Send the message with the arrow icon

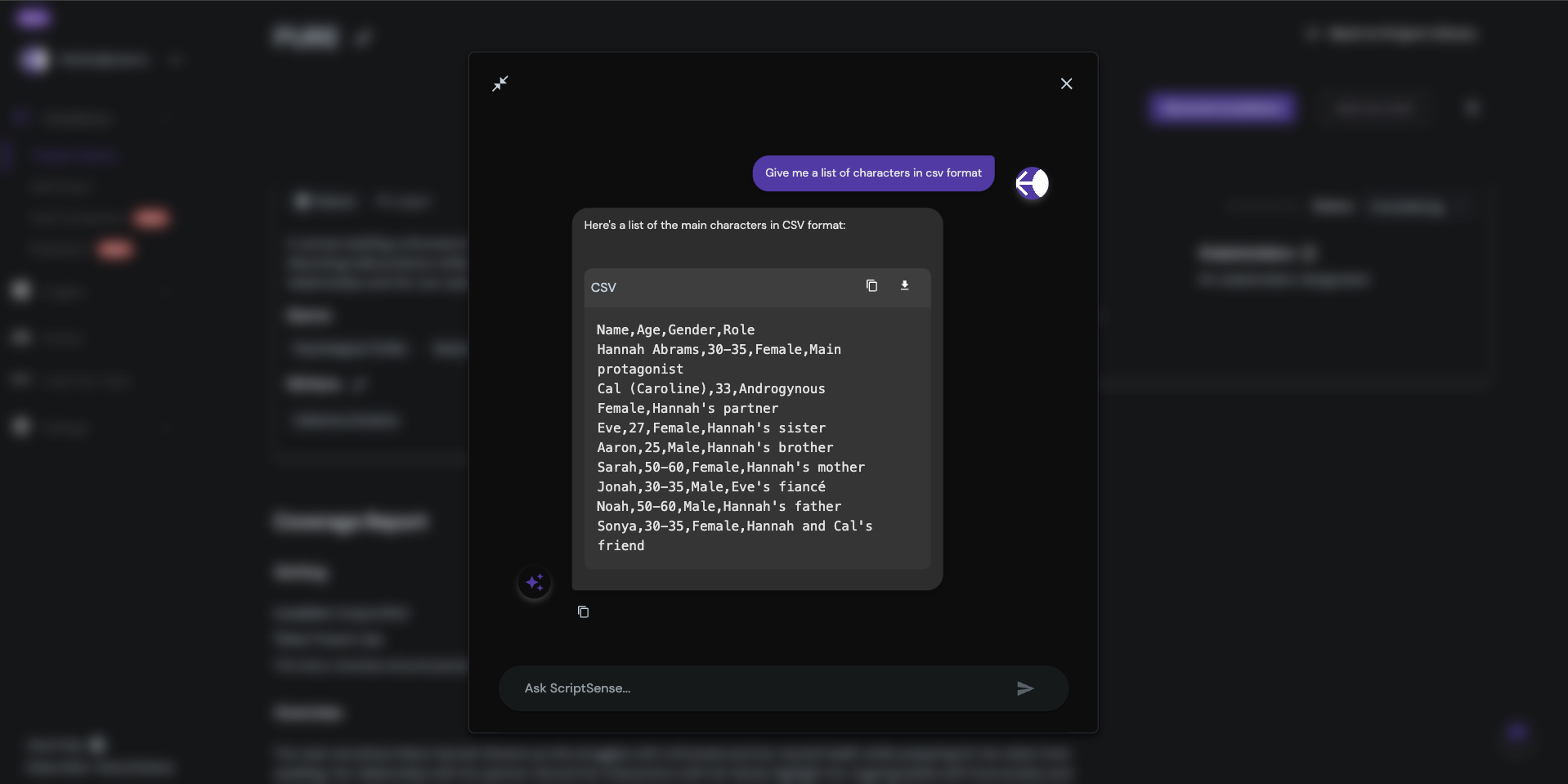coord(1025,688)
